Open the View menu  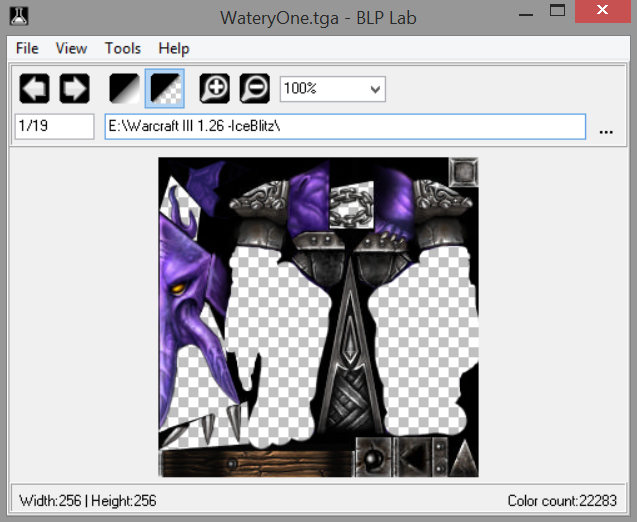[x=72, y=49]
